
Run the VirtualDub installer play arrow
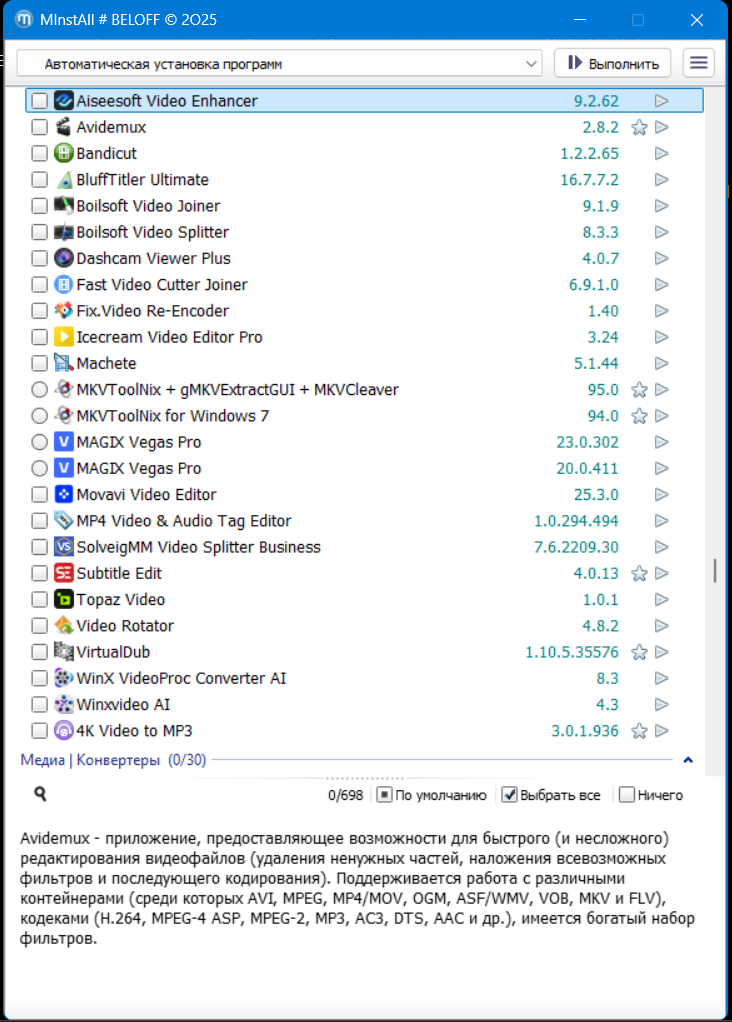661,652
